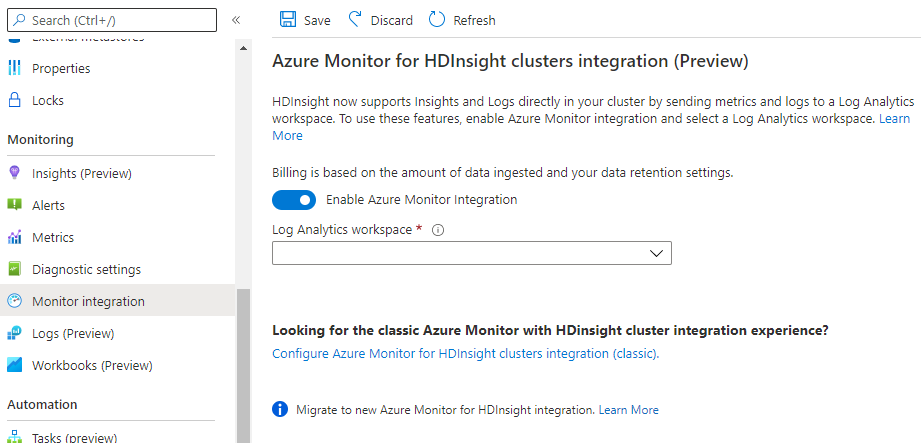The height and width of the screenshot is (443, 921).
Task: Open Monitor integration menu item
Action: tap(88, 301)
